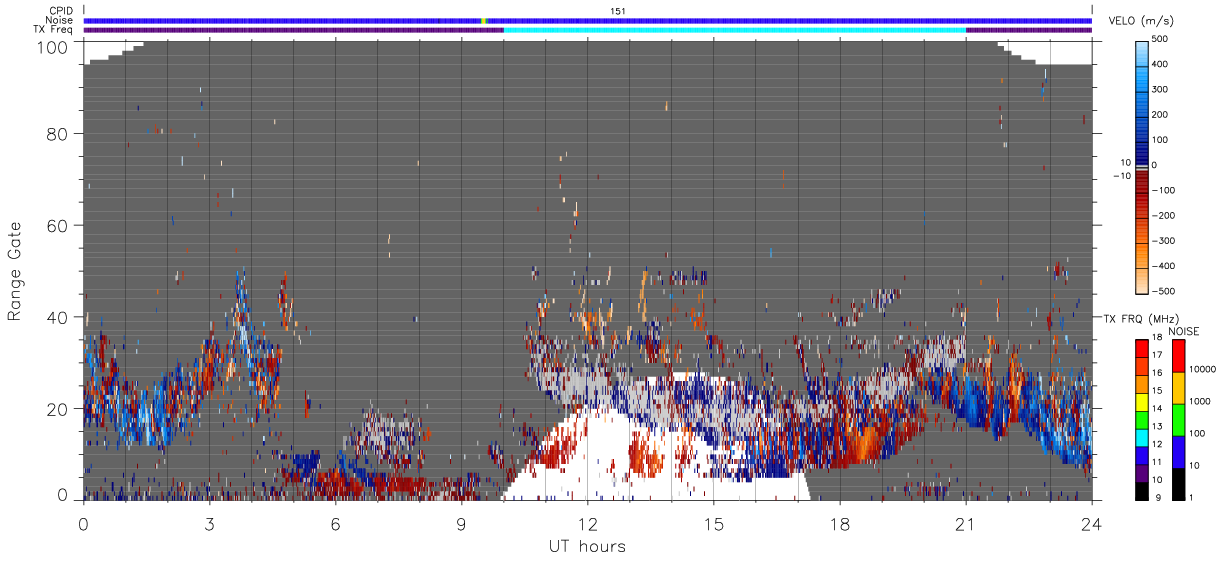Image resolution: width=1228 pixels, height=567 pixels.
Task: Click the x-axis tick label 3
Action: click(209, 524)
